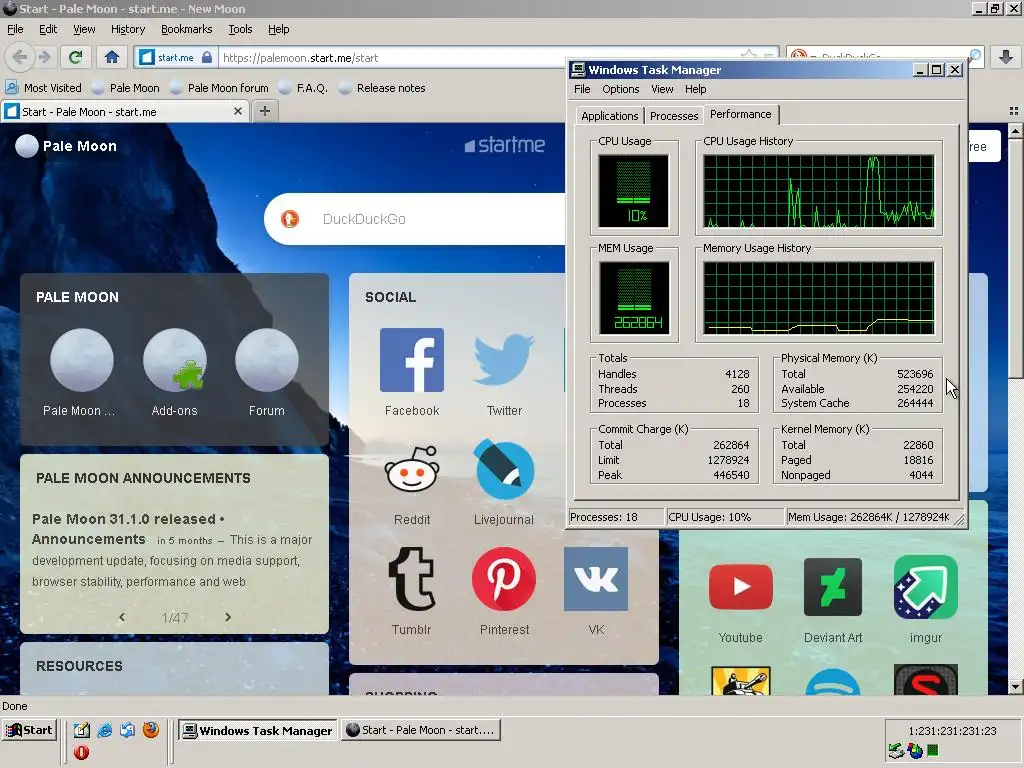Open Task Manager Help menu
Image resolution: width=1024 pixels, height=768 pixels.
pos(696,89)
